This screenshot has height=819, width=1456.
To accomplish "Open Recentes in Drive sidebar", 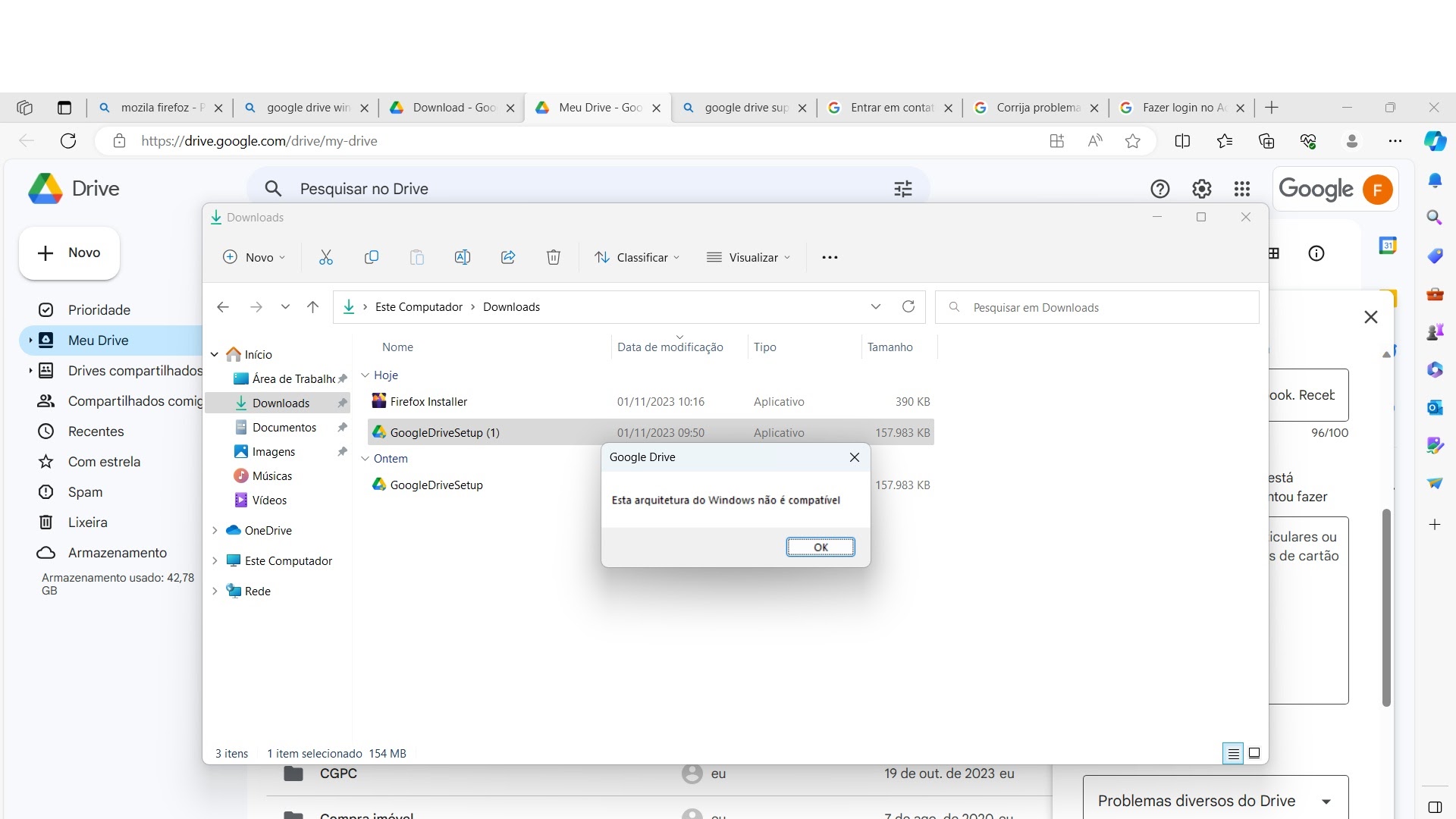I will (x=96, y=431).
